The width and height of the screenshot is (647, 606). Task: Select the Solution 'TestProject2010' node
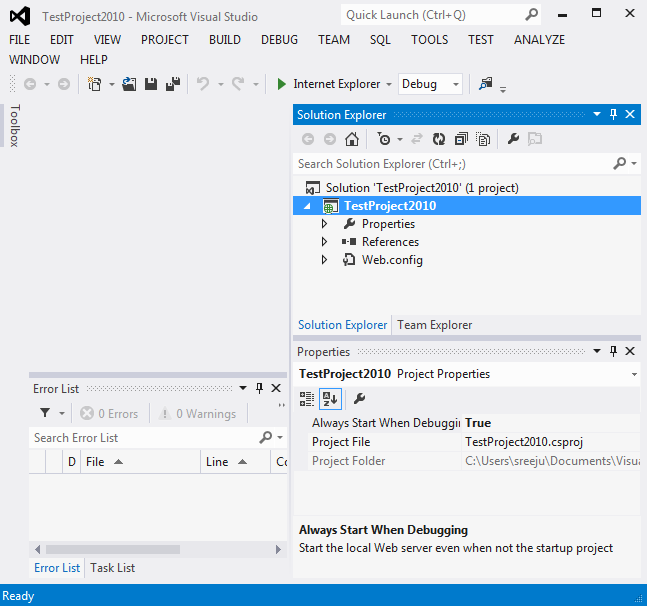coord(422,188)
